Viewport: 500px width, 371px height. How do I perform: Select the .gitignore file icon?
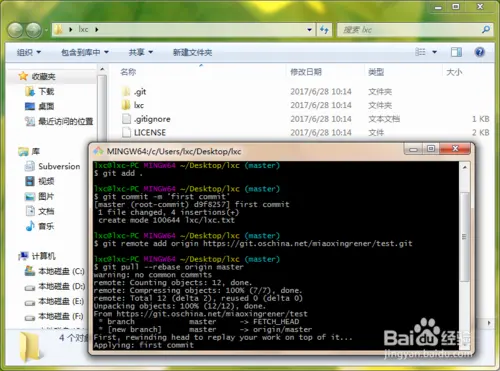(x=127, y=119)
